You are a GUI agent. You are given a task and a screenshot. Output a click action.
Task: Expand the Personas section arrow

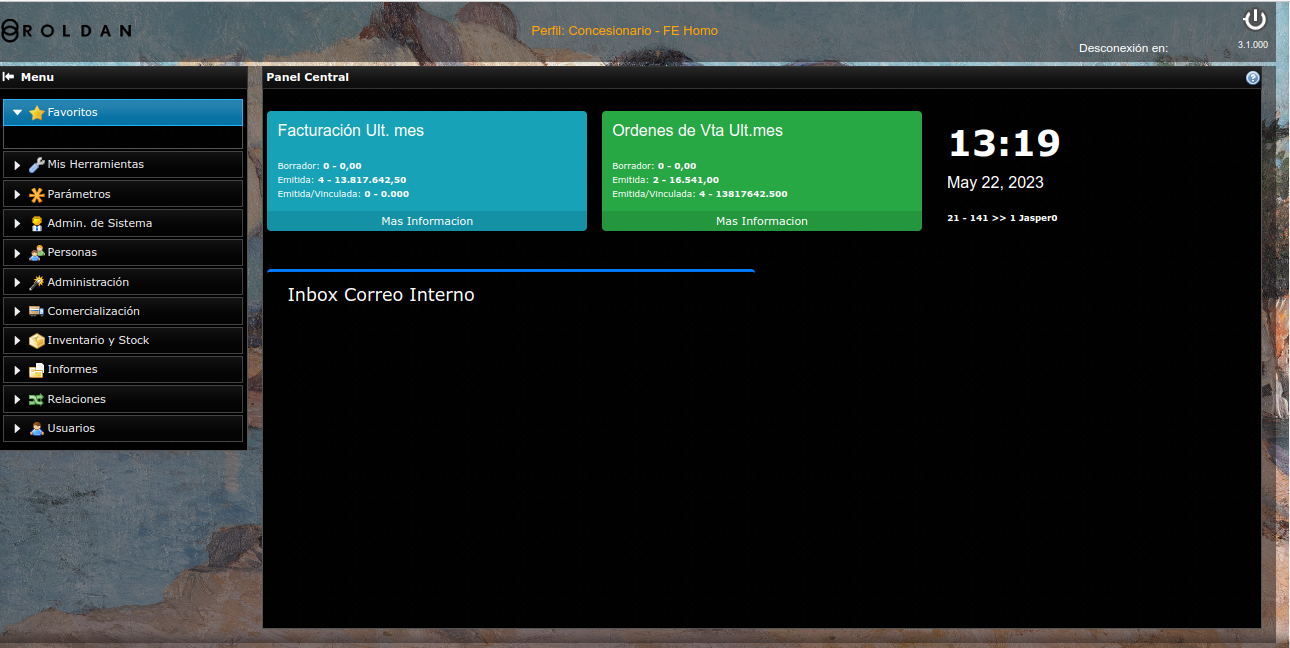coord(17,253)
